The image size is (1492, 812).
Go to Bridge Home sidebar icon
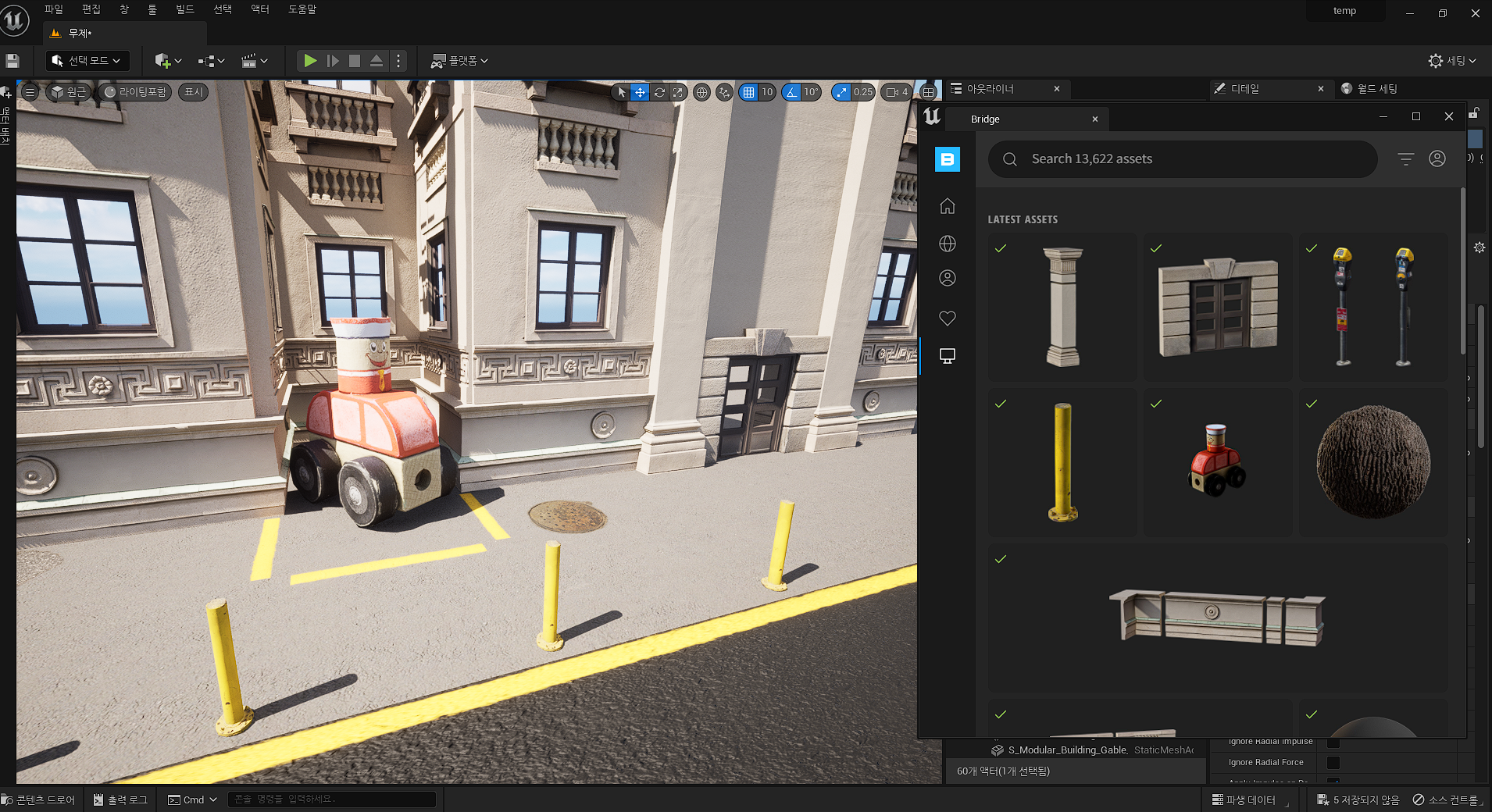coord(948,206)
